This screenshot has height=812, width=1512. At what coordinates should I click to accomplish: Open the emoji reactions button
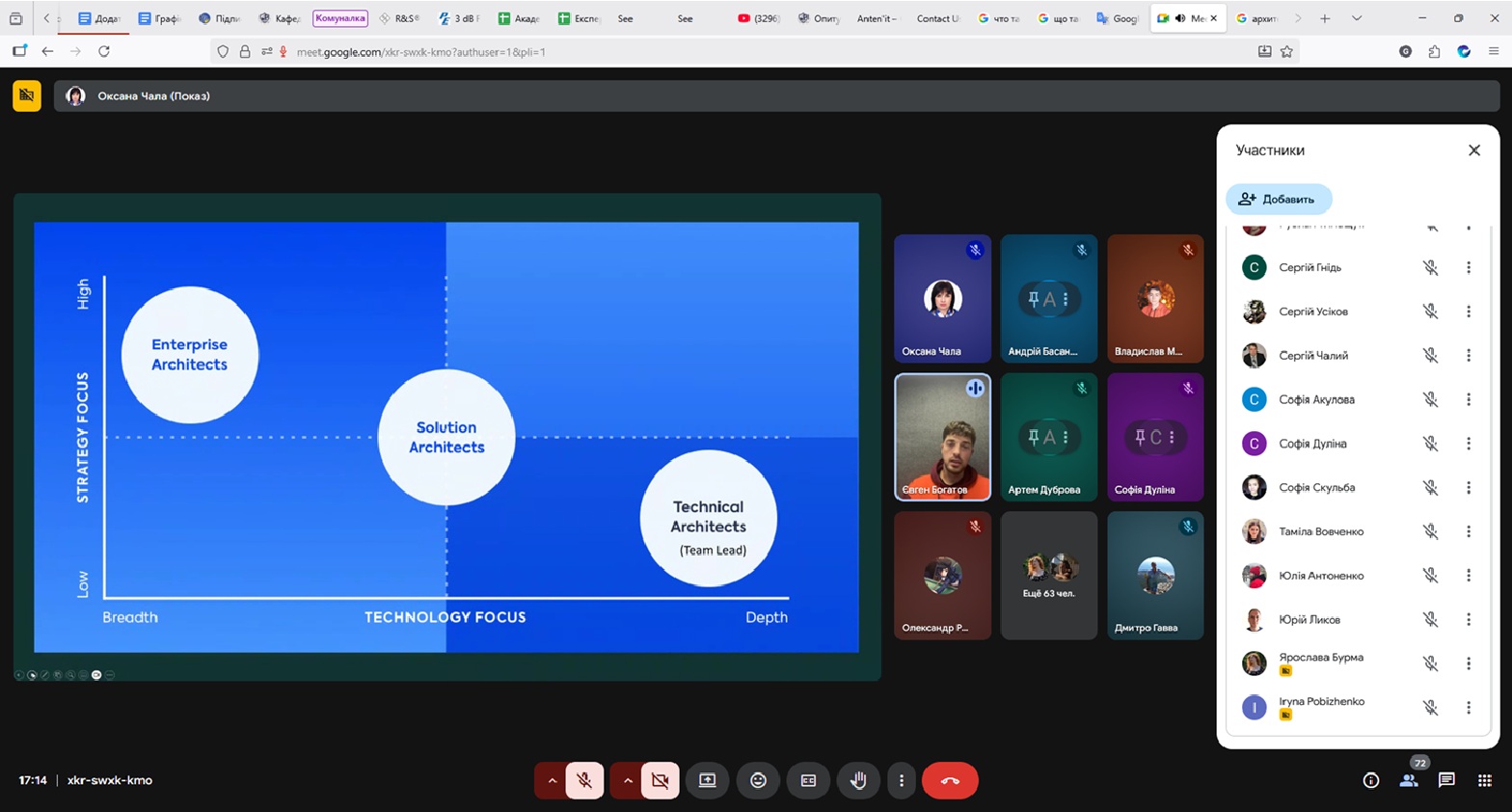tap(758, 780)
